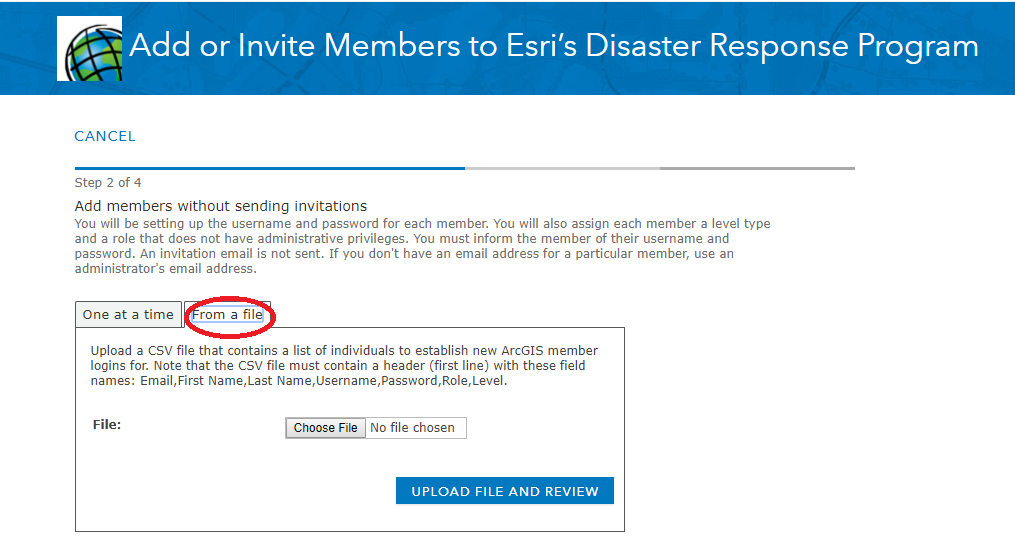Click the 'File:' label
This screenshot has width=1015, height=546.
(107, 425)
